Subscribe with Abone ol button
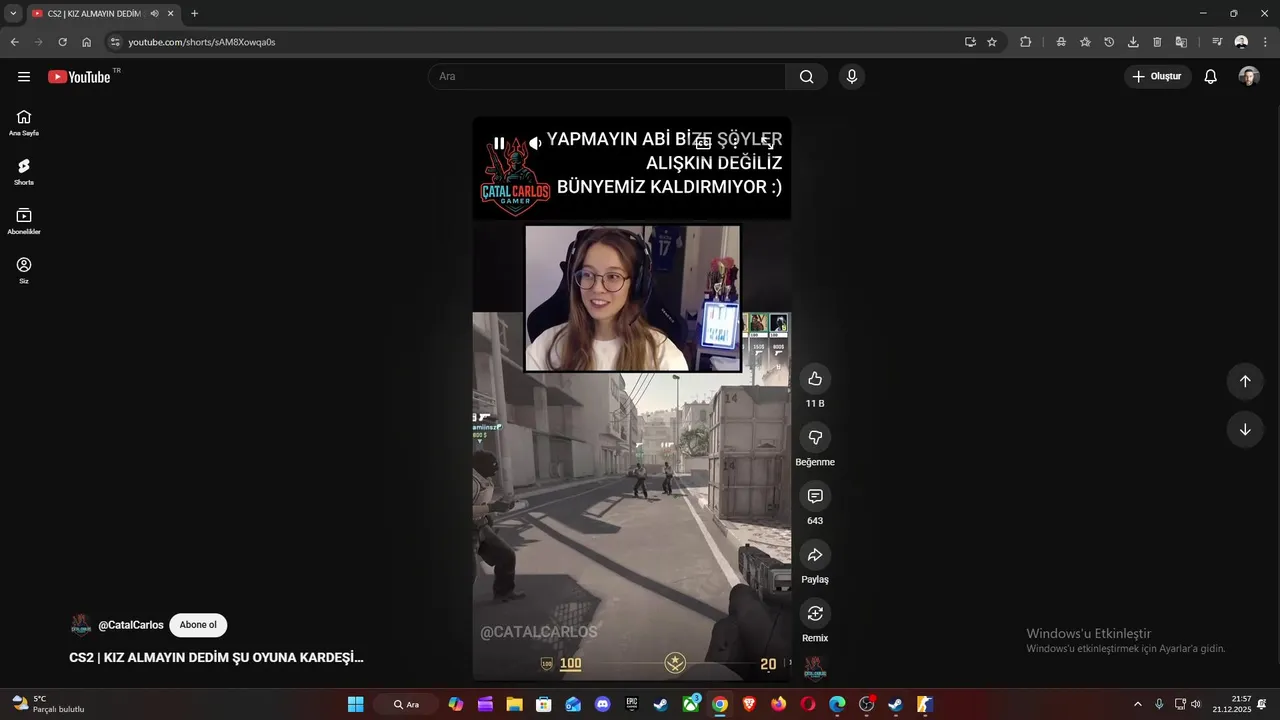Screen dimensions: 1280x720 [198, 625]
